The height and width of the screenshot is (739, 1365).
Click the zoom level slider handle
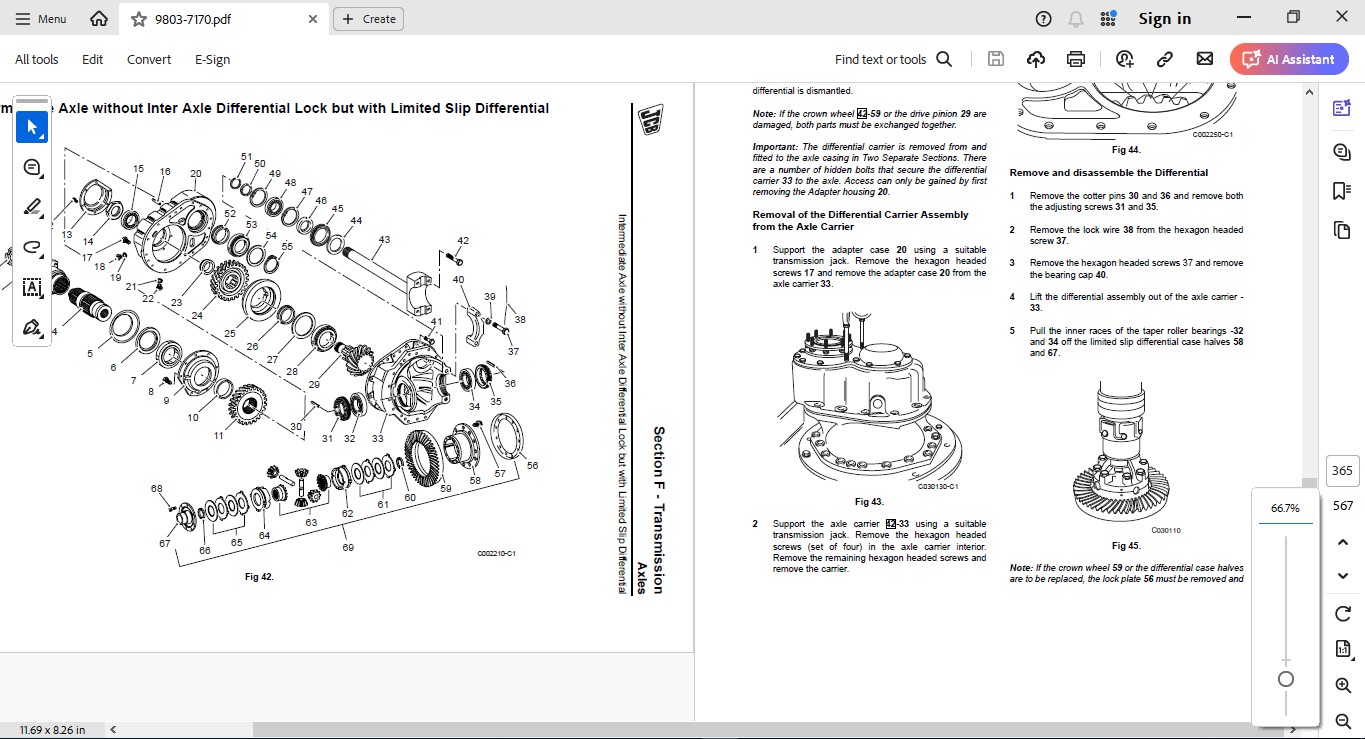tap(1286, 679)
